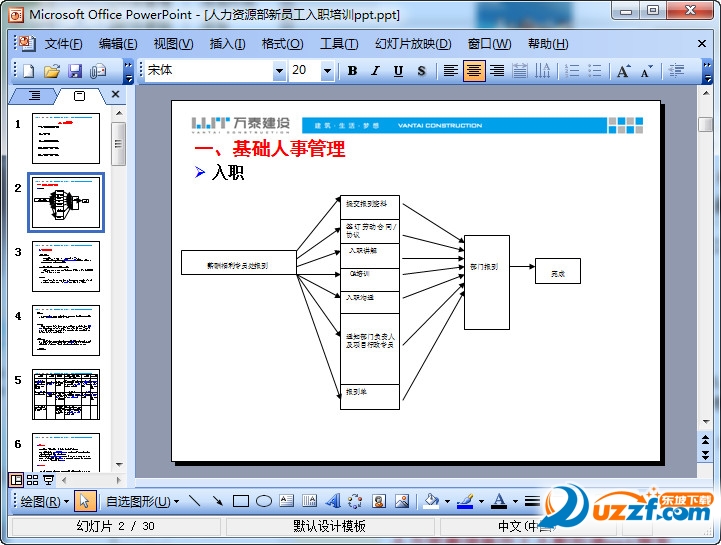
Task: Open the 帮助(H) menu
Action: tap(548, 44)
